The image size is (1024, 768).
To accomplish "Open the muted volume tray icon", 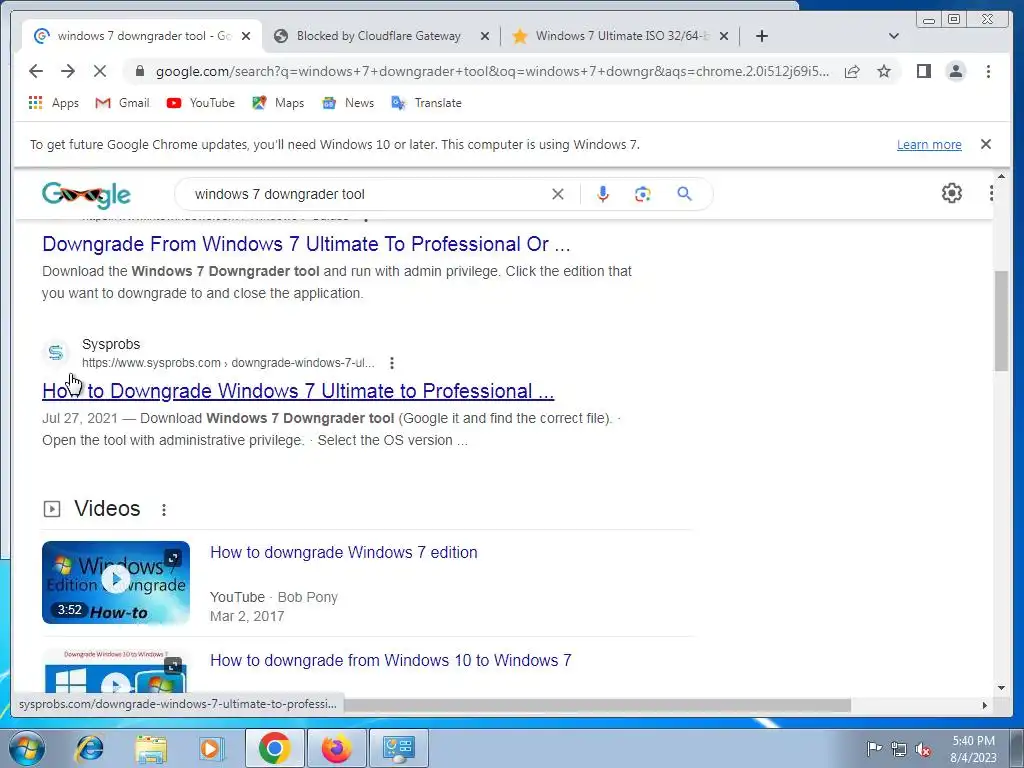I will pyautogui.click(x=923, y=749).
